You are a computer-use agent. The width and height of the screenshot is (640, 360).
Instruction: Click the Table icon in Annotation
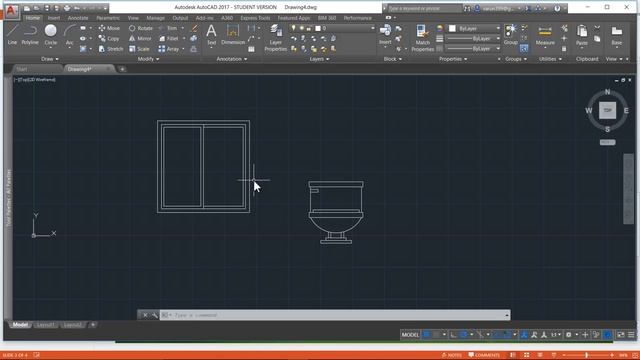tap(251, 49)
